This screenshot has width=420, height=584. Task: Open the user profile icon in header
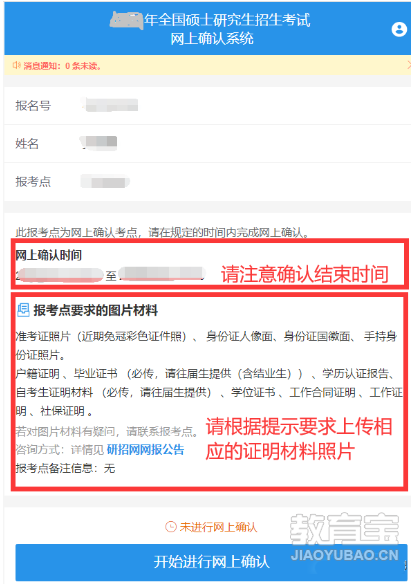(x=399, y=29)
